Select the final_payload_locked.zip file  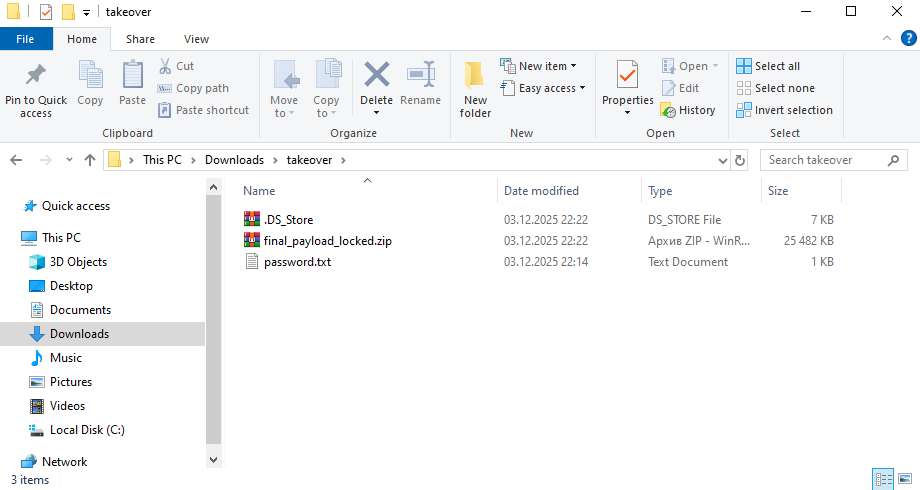click(x=328, y=241)
